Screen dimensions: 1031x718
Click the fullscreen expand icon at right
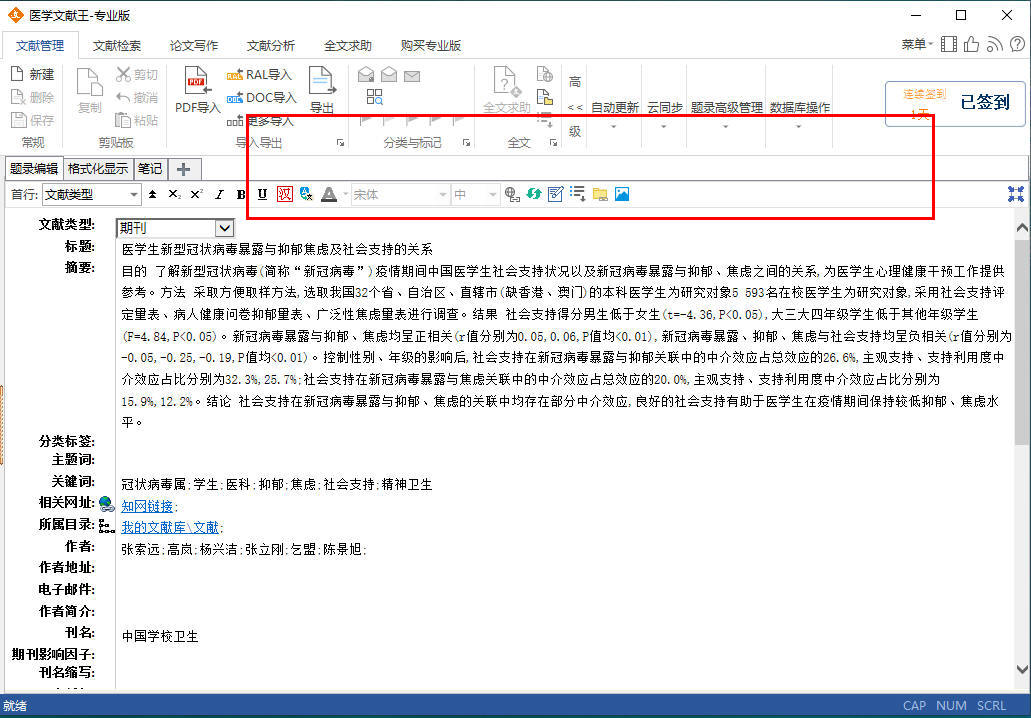1016,194
